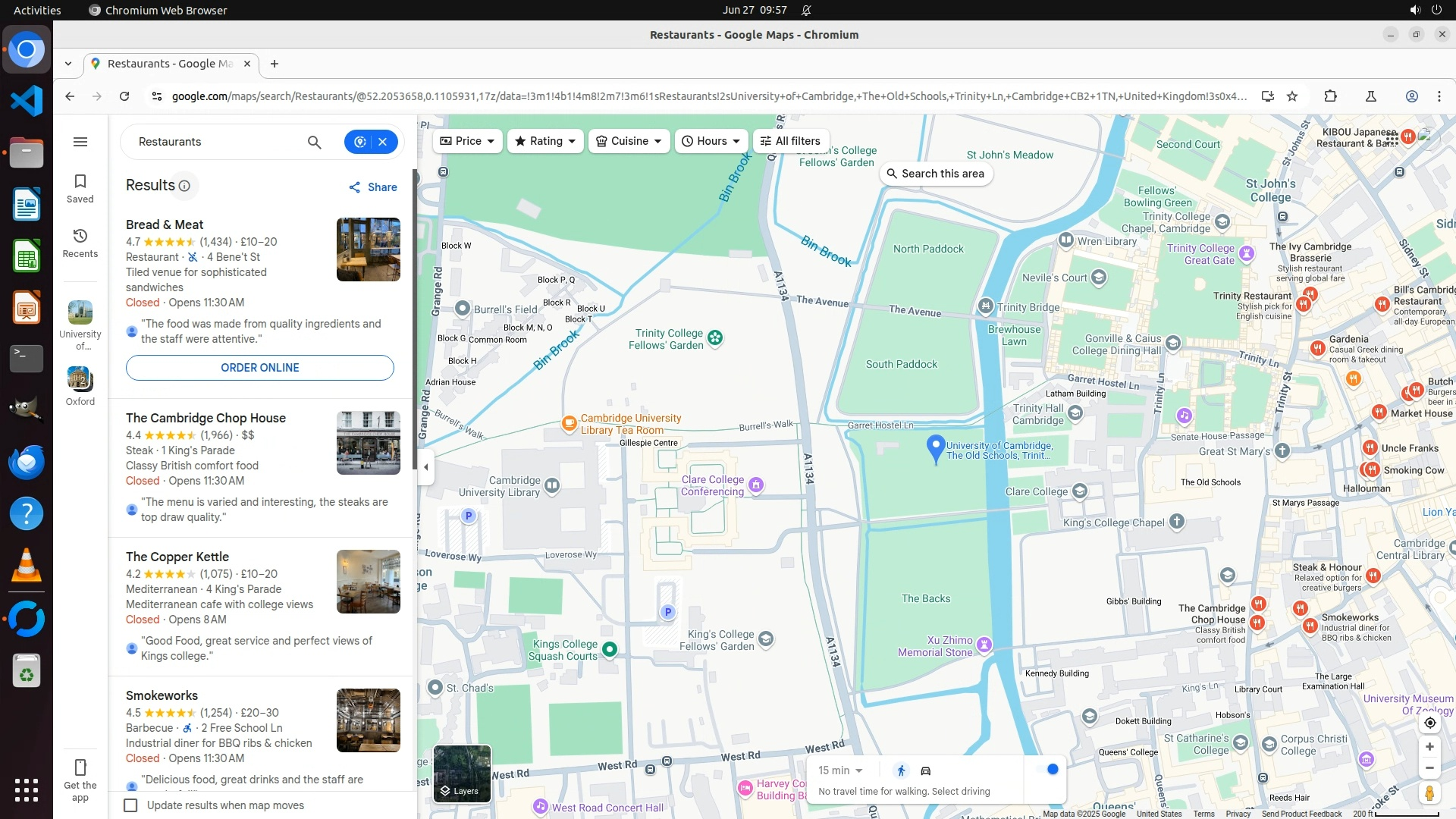Open the 15 min travel time dropdown
The height and width of the screenshot is (819, 1456).
[x=840, y=770]
